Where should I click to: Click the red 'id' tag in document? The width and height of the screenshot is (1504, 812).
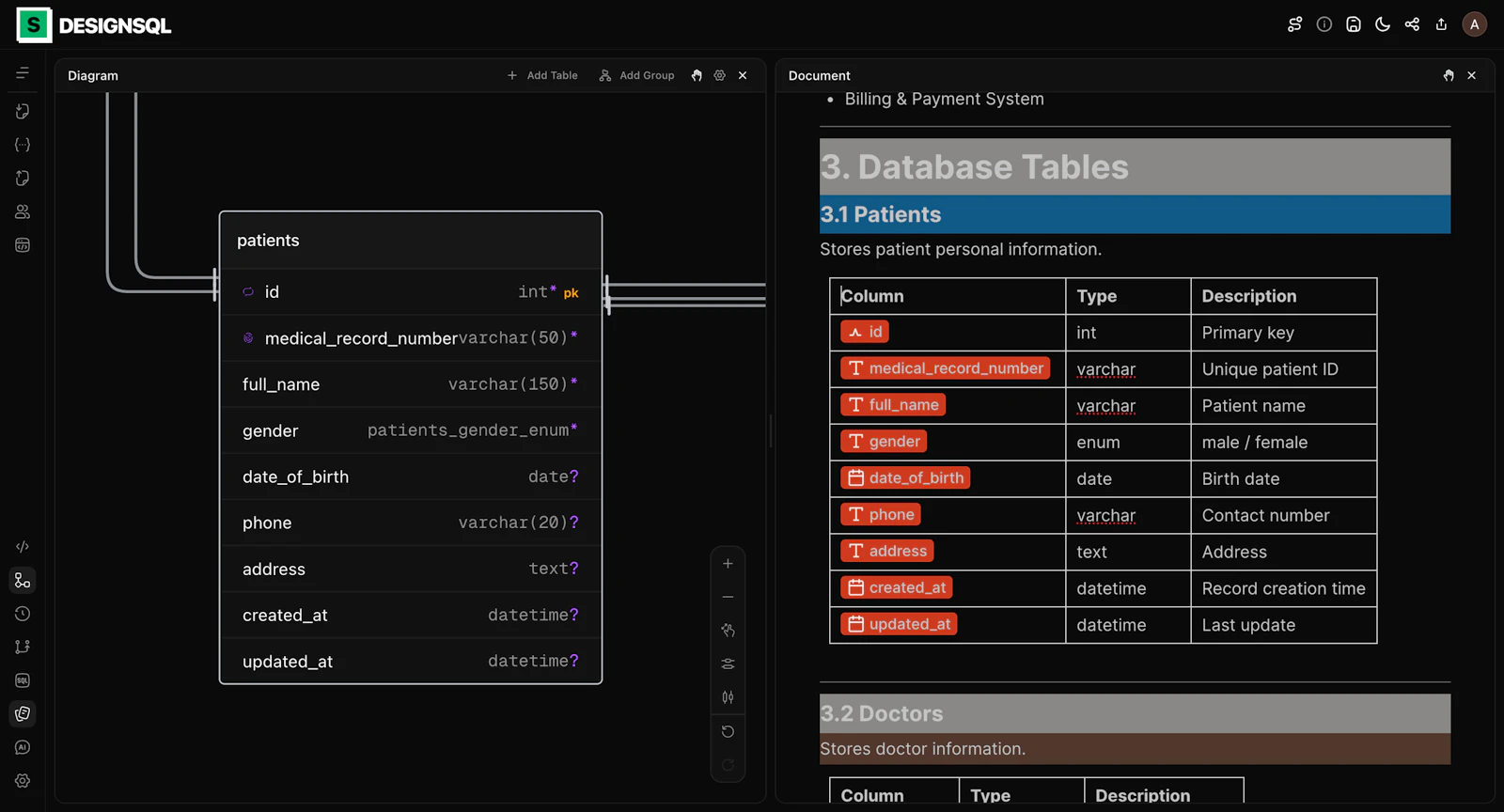tap(865, 332)
